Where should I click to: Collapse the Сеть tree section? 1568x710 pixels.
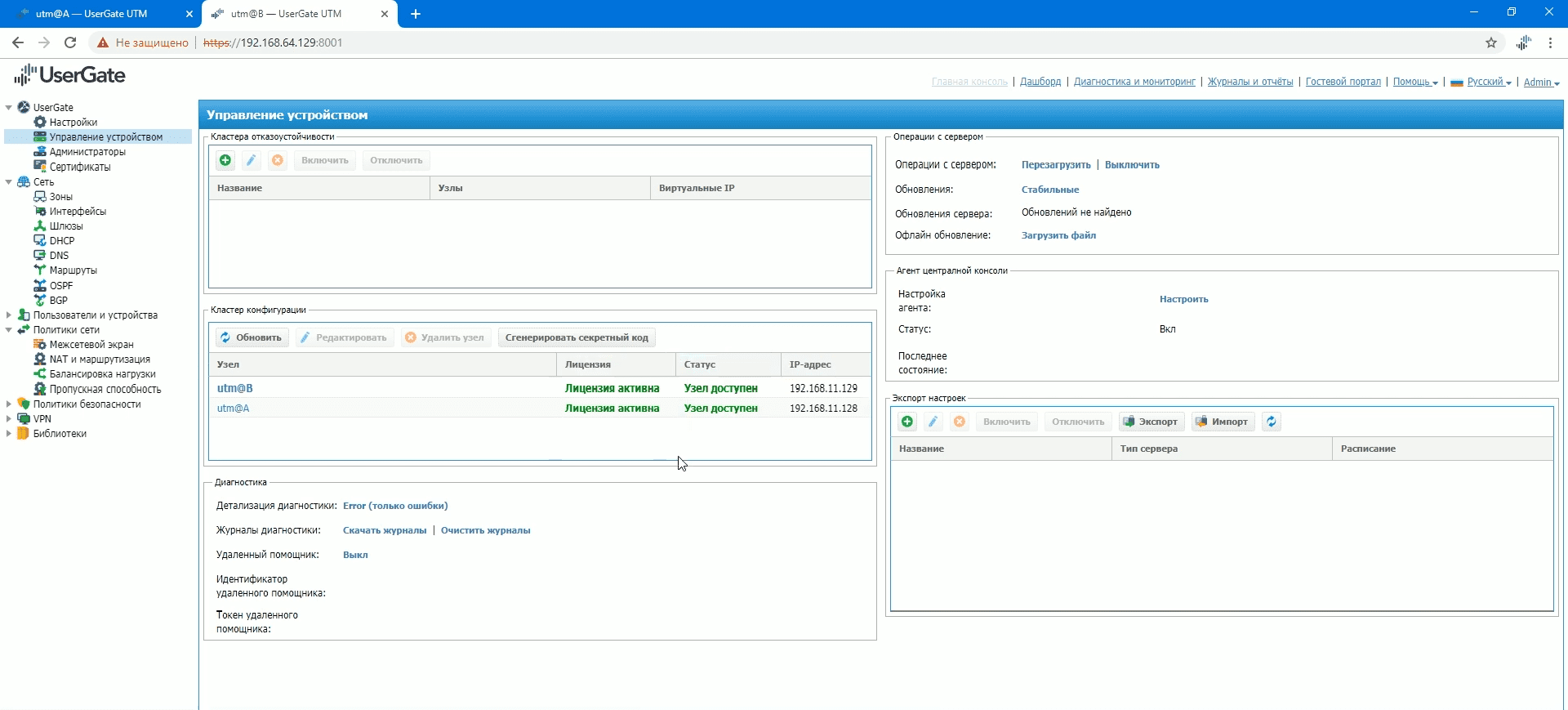(x=9, y=182)
